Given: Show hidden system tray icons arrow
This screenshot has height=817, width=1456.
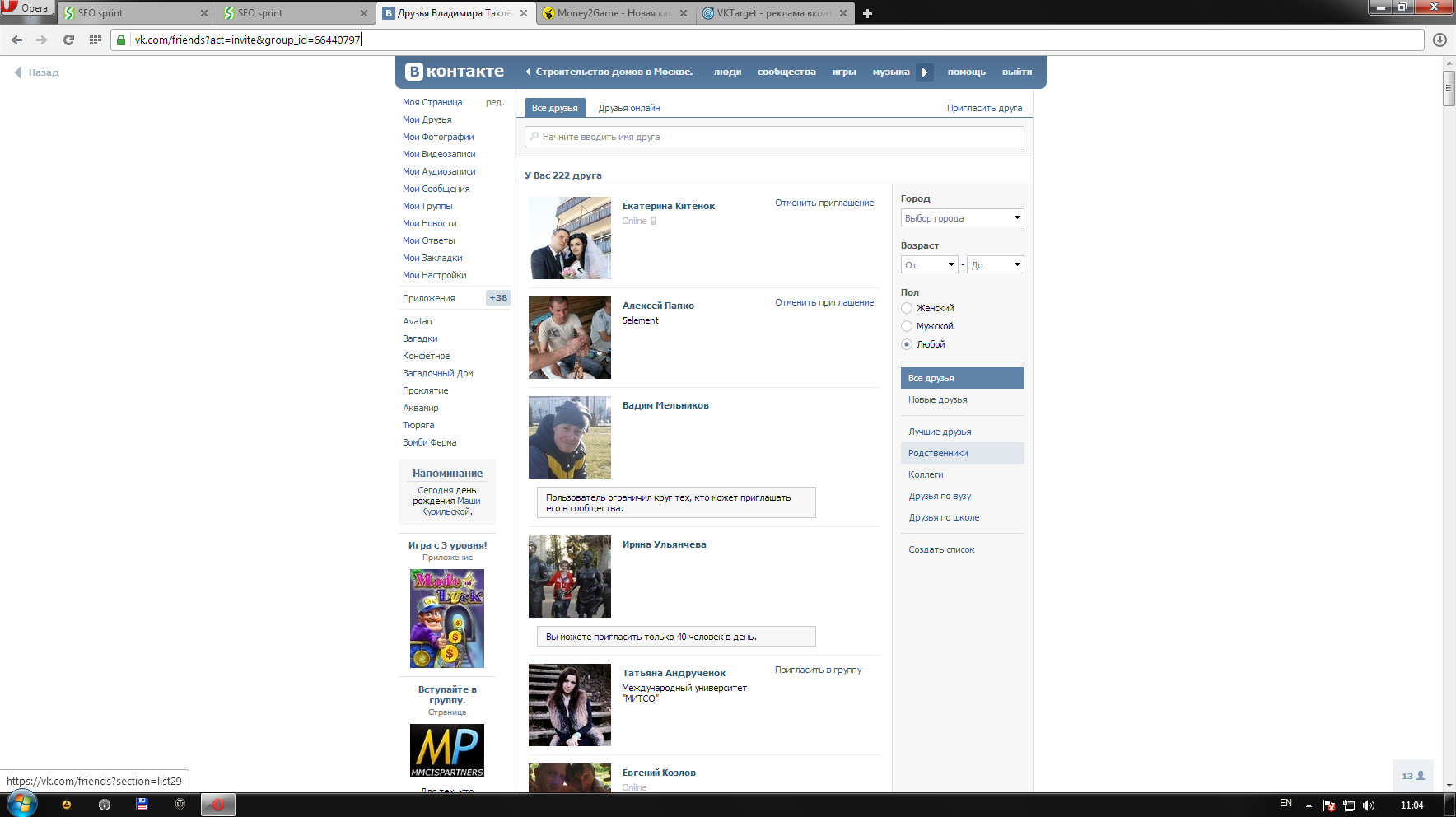Looking at the screenshot, I should click(x=1309, y=805).
